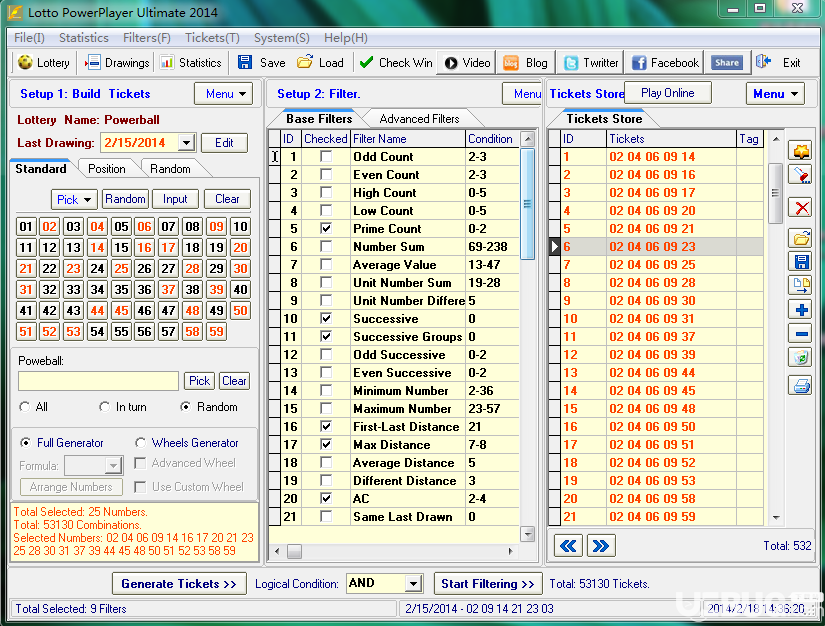Click the blue plus add icon

click(801, 309)
